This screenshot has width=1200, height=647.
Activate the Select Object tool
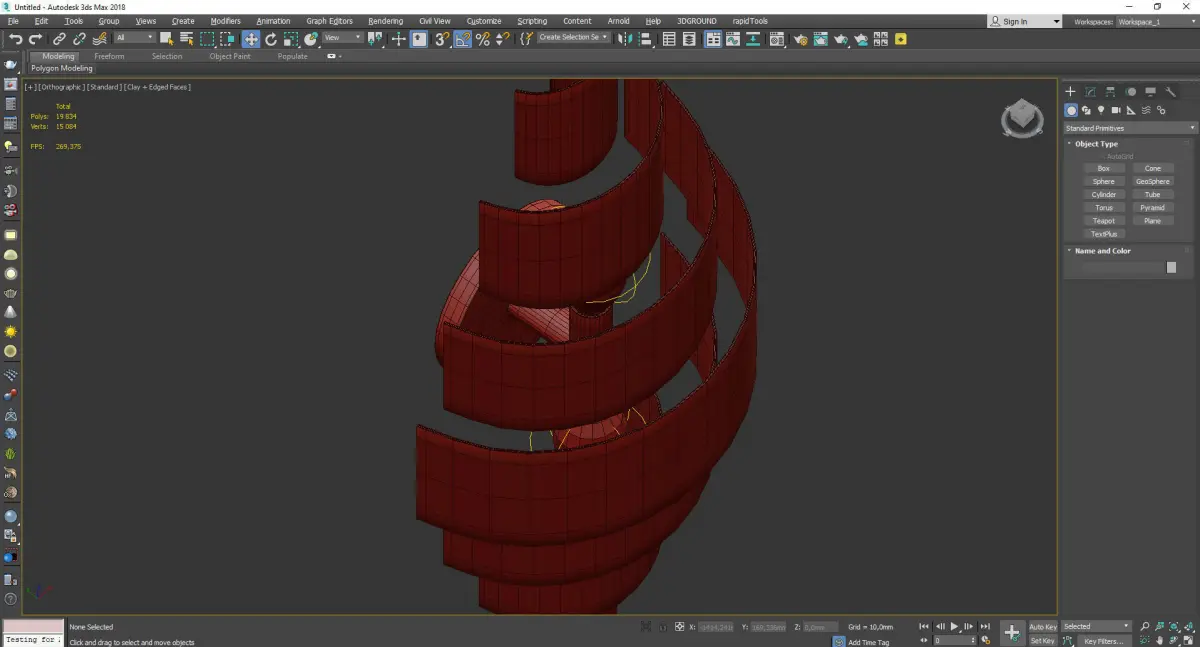pos(166,39)
